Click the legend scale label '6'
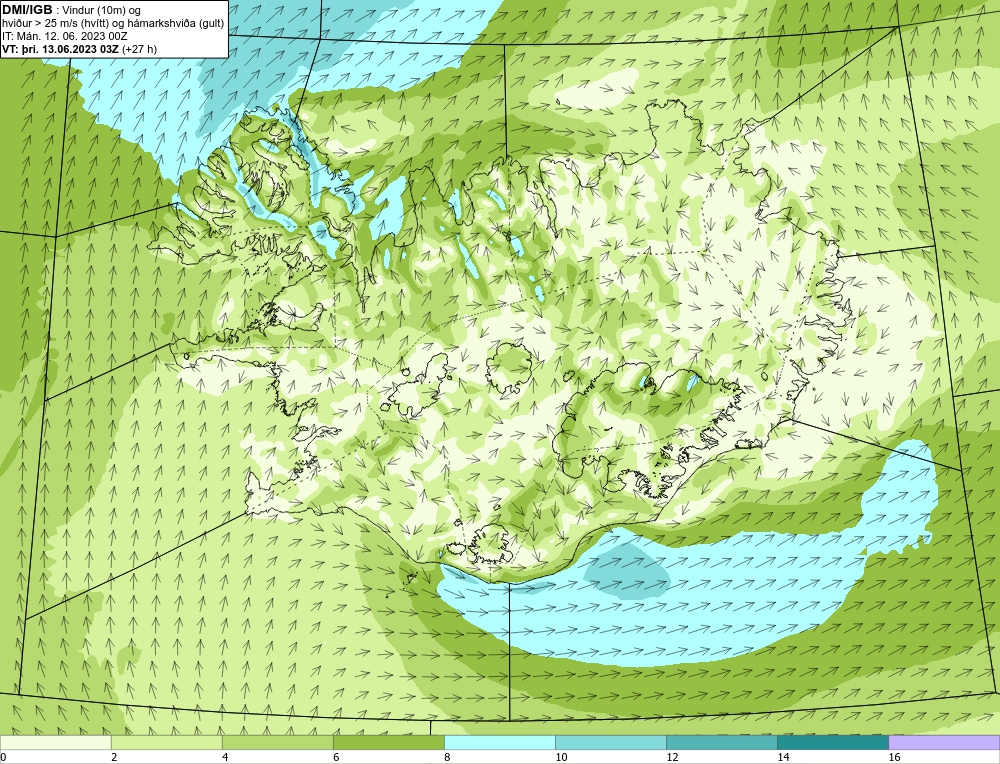Screen dimensions: 1000x764 point(336,757)
